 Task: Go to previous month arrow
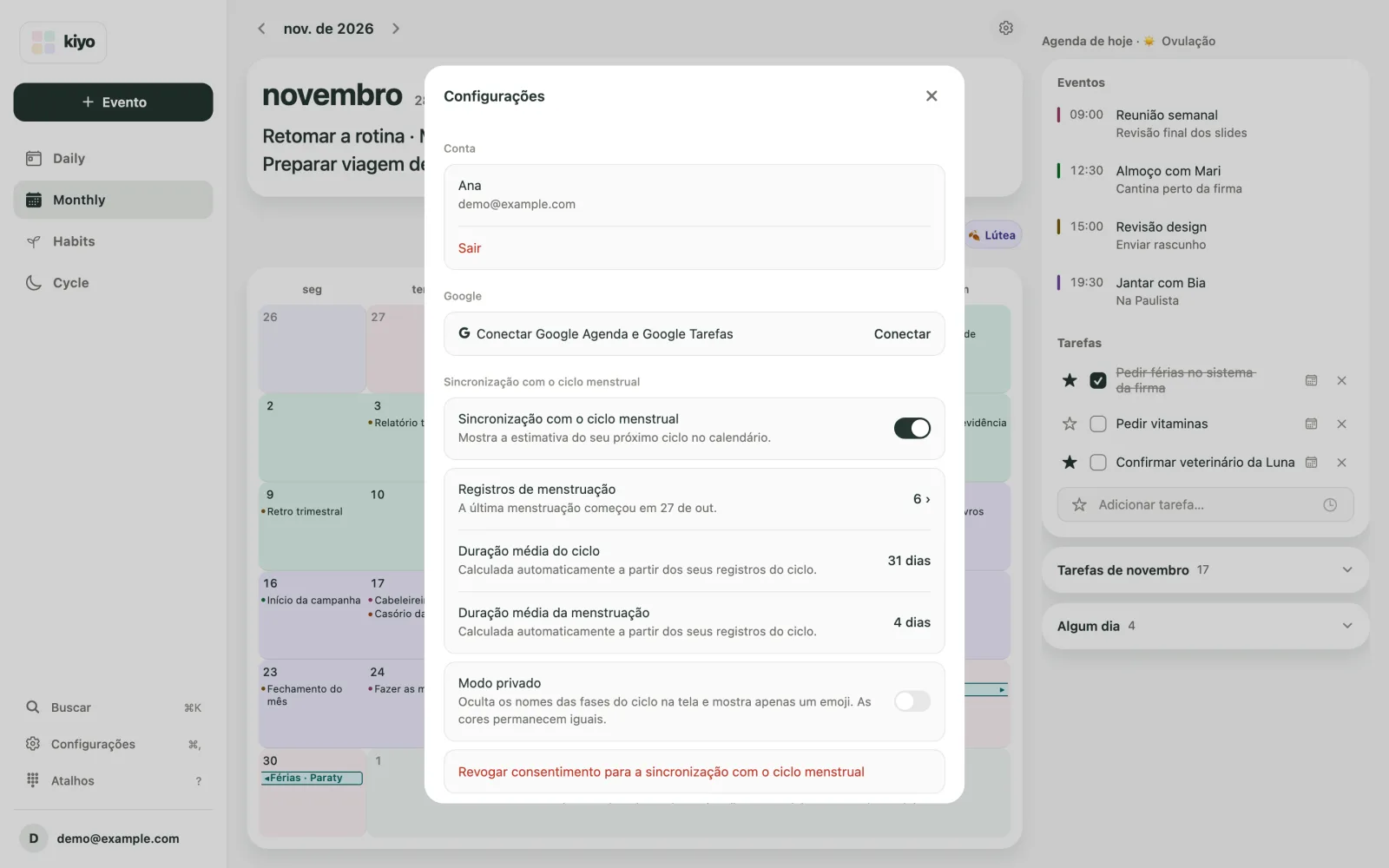coord(261,29)
